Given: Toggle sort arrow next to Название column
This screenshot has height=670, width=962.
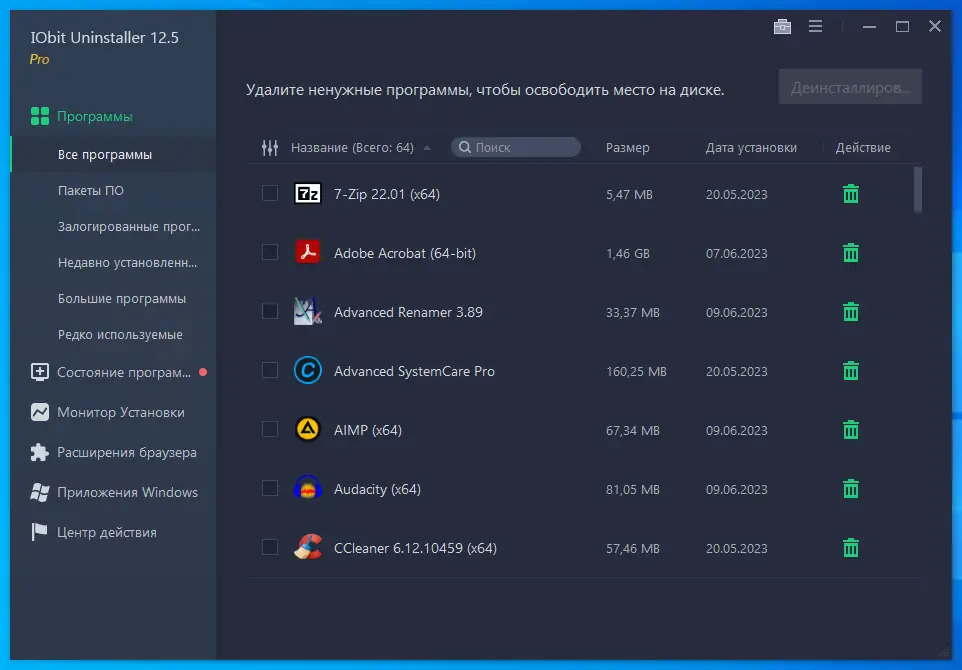Looking at the screenshot, I should (427, 148).
